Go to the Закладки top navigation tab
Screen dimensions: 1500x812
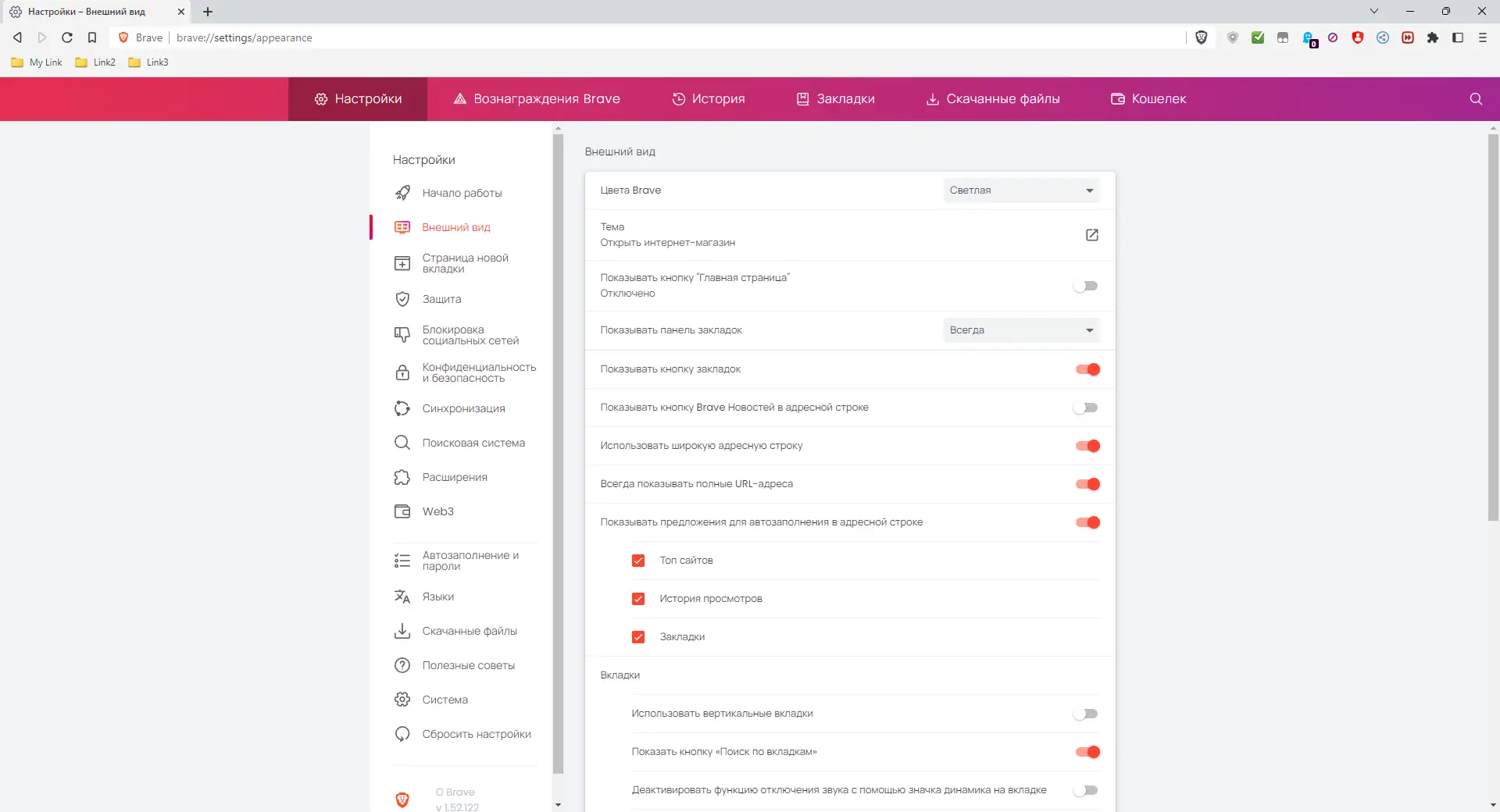pyautogui.click(x=836, y=99)
